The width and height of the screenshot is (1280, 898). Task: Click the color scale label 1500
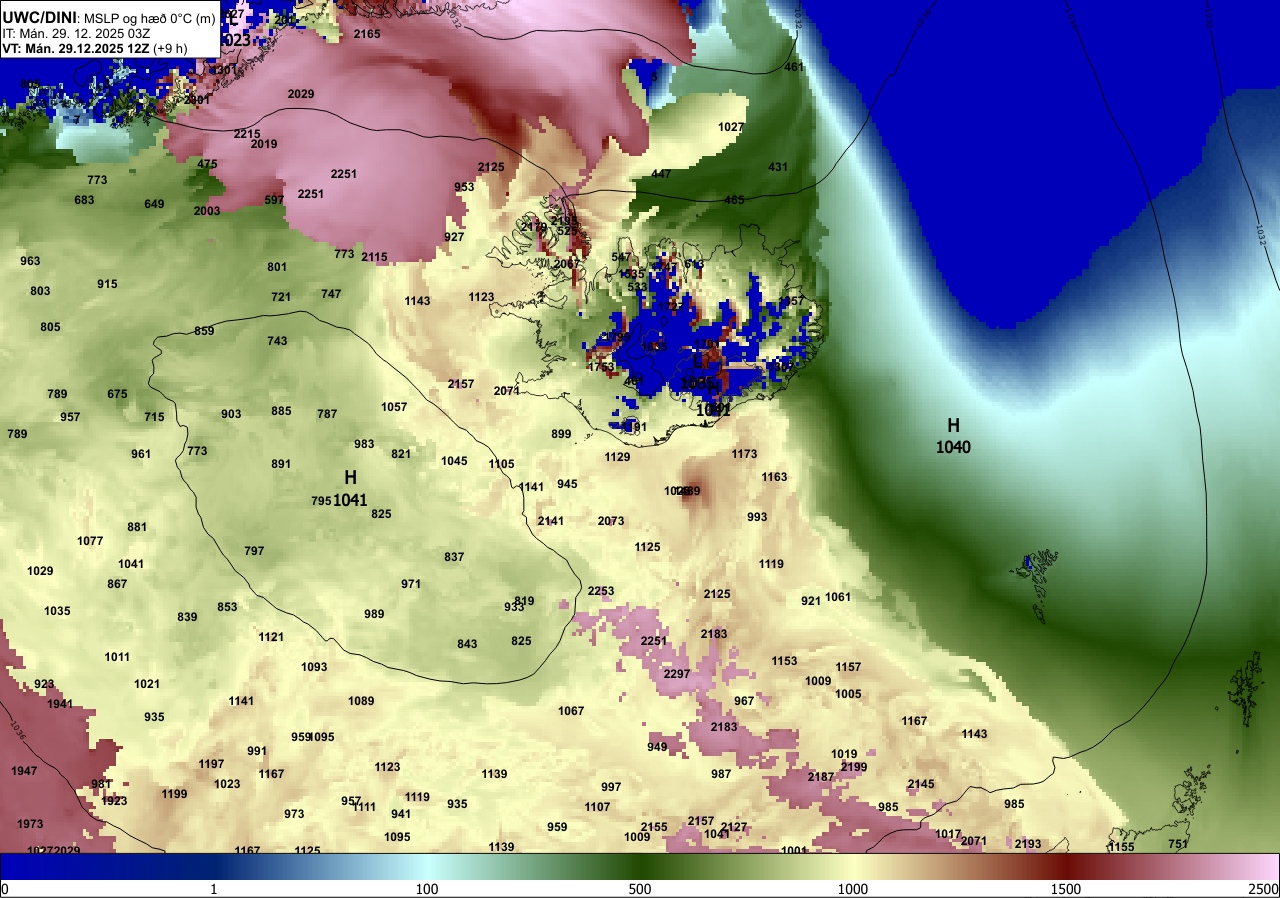[x=1066, y=889]
